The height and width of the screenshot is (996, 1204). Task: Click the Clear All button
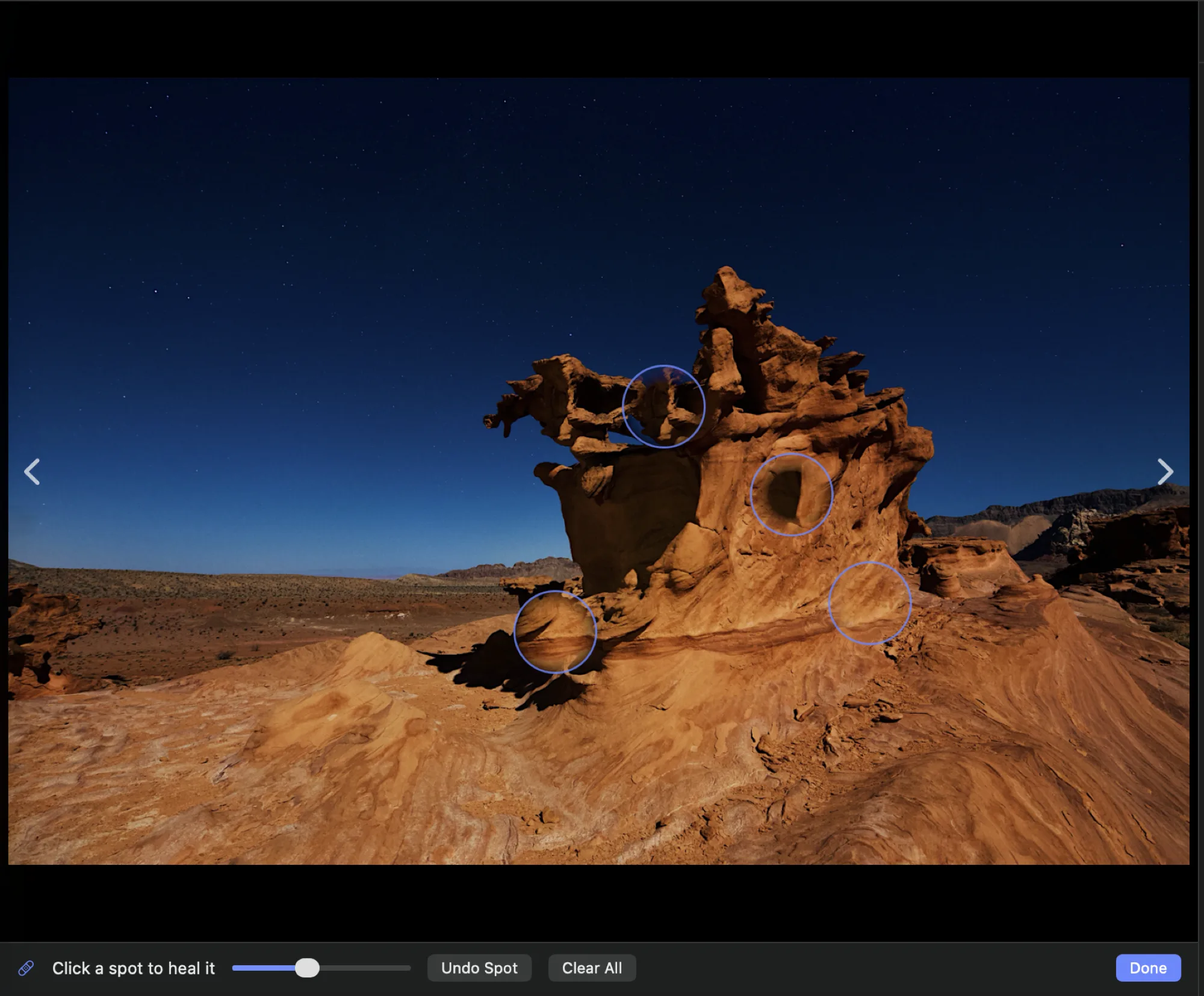pos(592,968)
